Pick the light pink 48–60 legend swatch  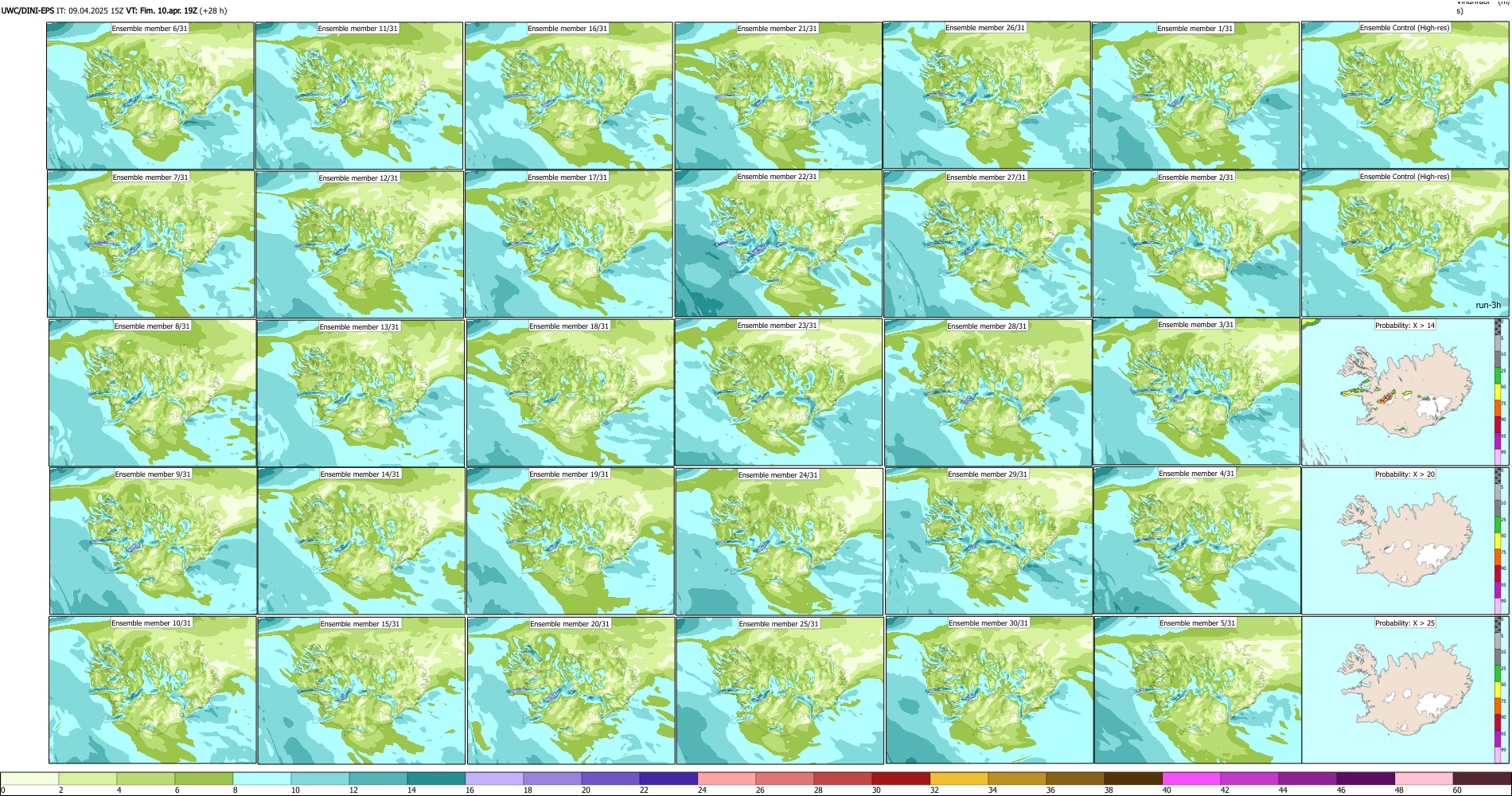[x=1424, y=778]
